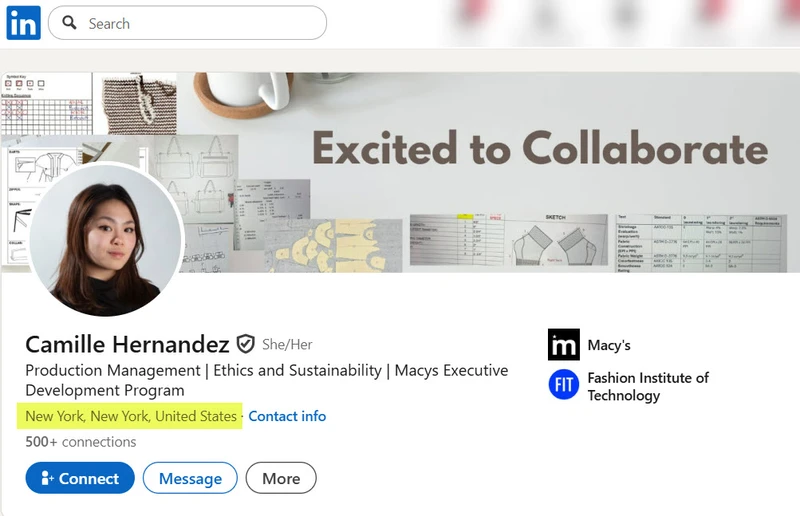800x516 pixels.
Task: Click the Message button
Action: coord(190,478)
